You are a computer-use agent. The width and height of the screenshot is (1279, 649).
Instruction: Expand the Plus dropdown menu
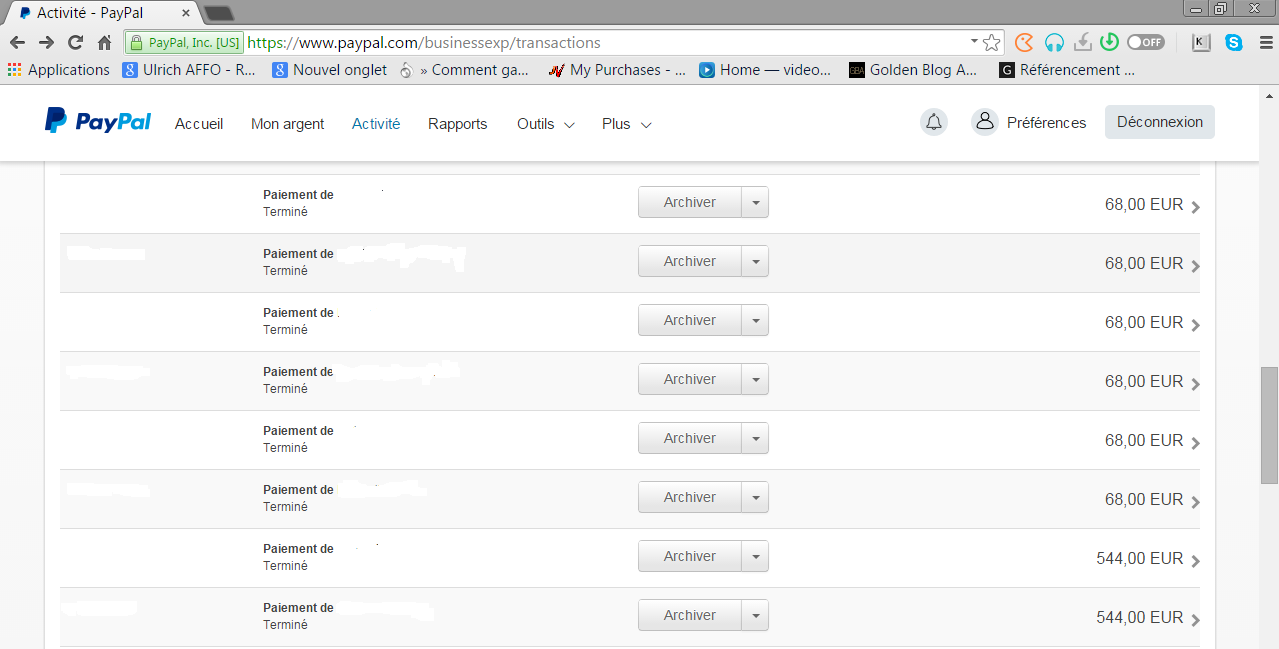626,124
